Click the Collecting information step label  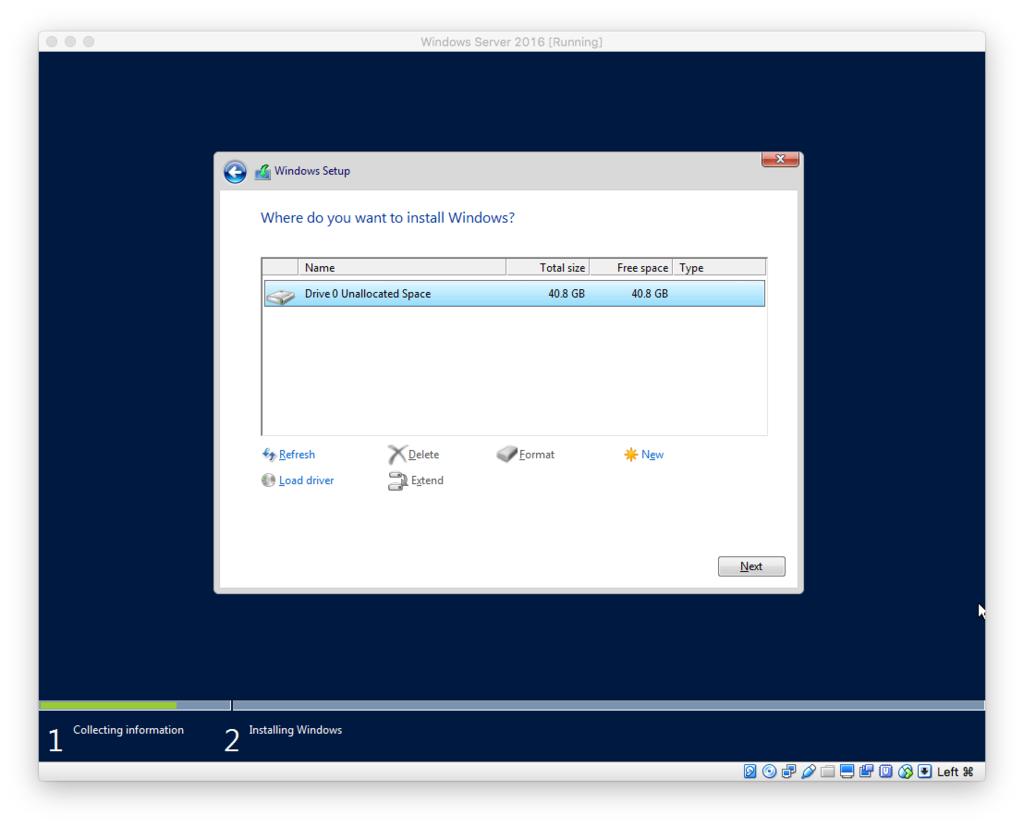click(128, 730)
